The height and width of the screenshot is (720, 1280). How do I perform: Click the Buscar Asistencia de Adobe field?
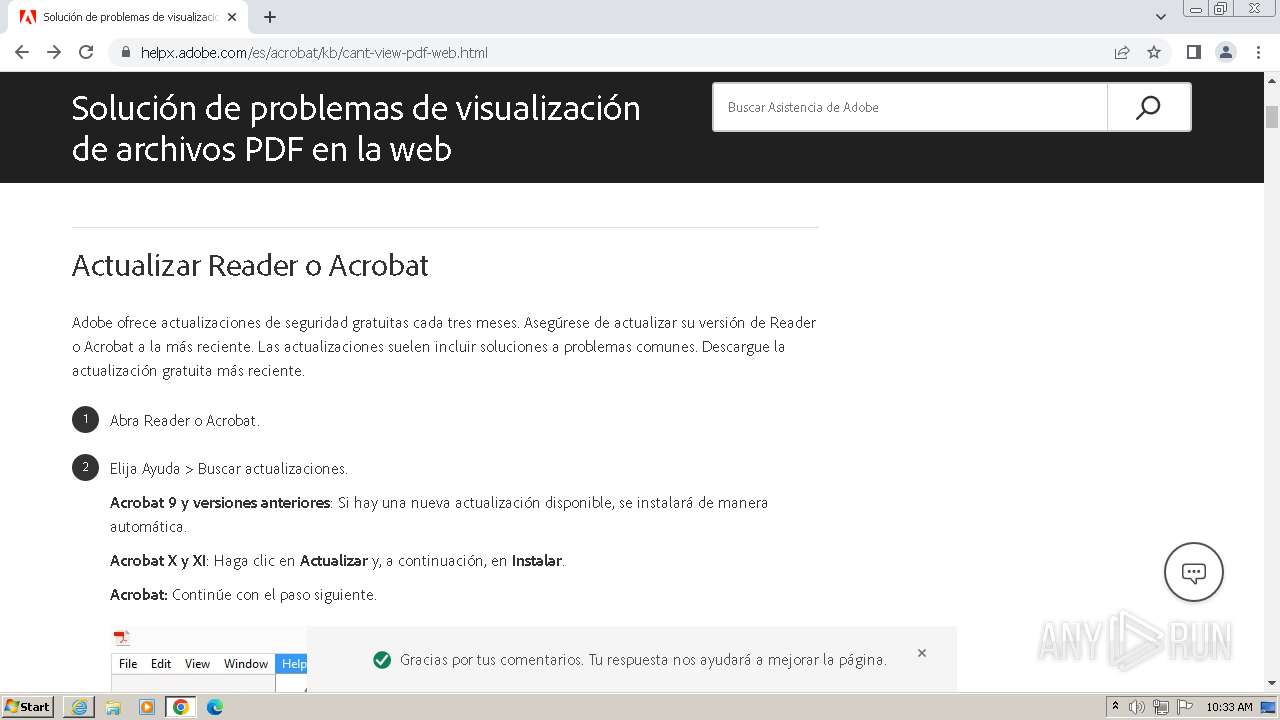910,107
